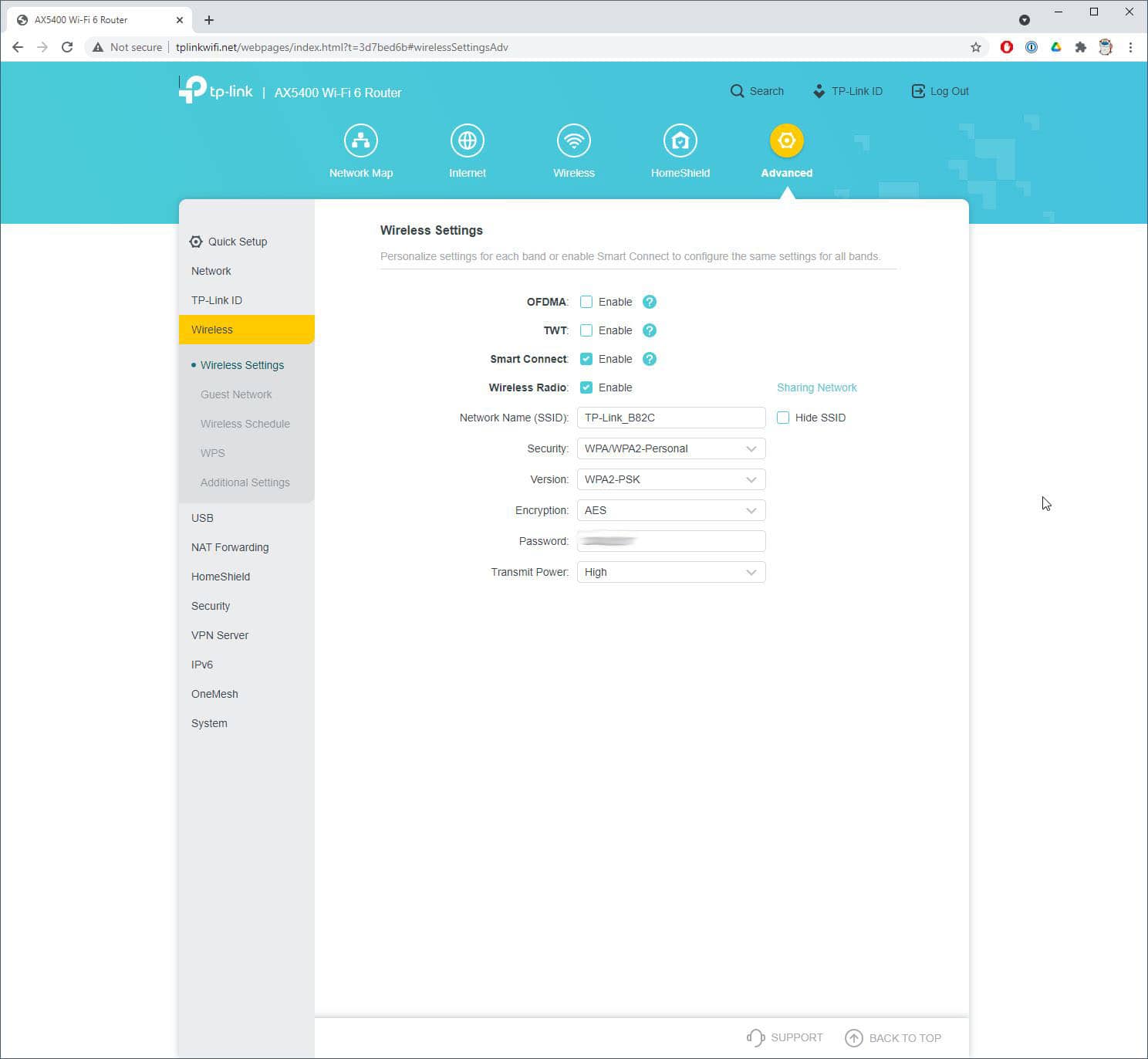Click the Password input field
This screenshot has height=1059, width=1148.
(x=671, y=541)
